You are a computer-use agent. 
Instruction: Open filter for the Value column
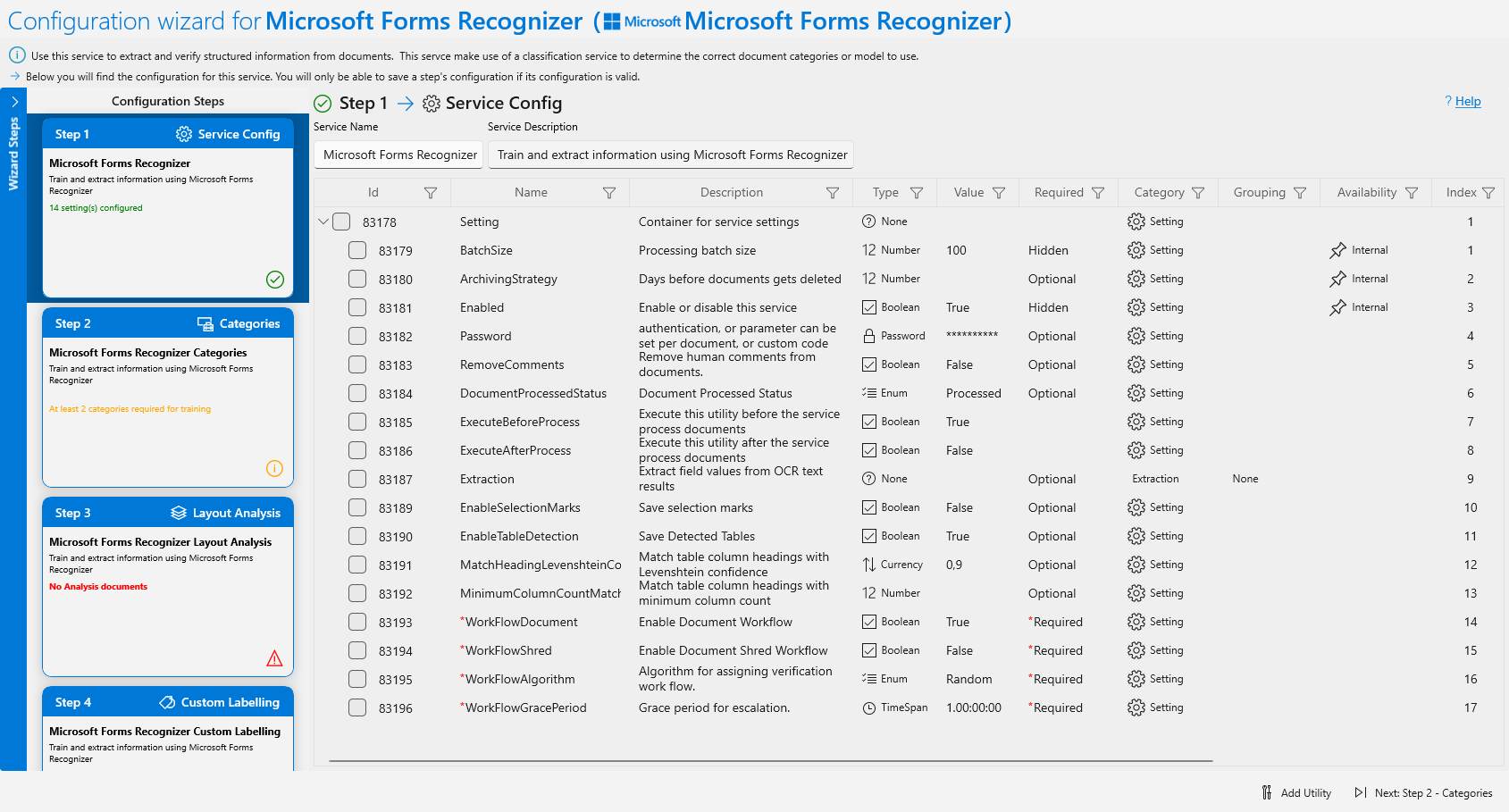999,193
